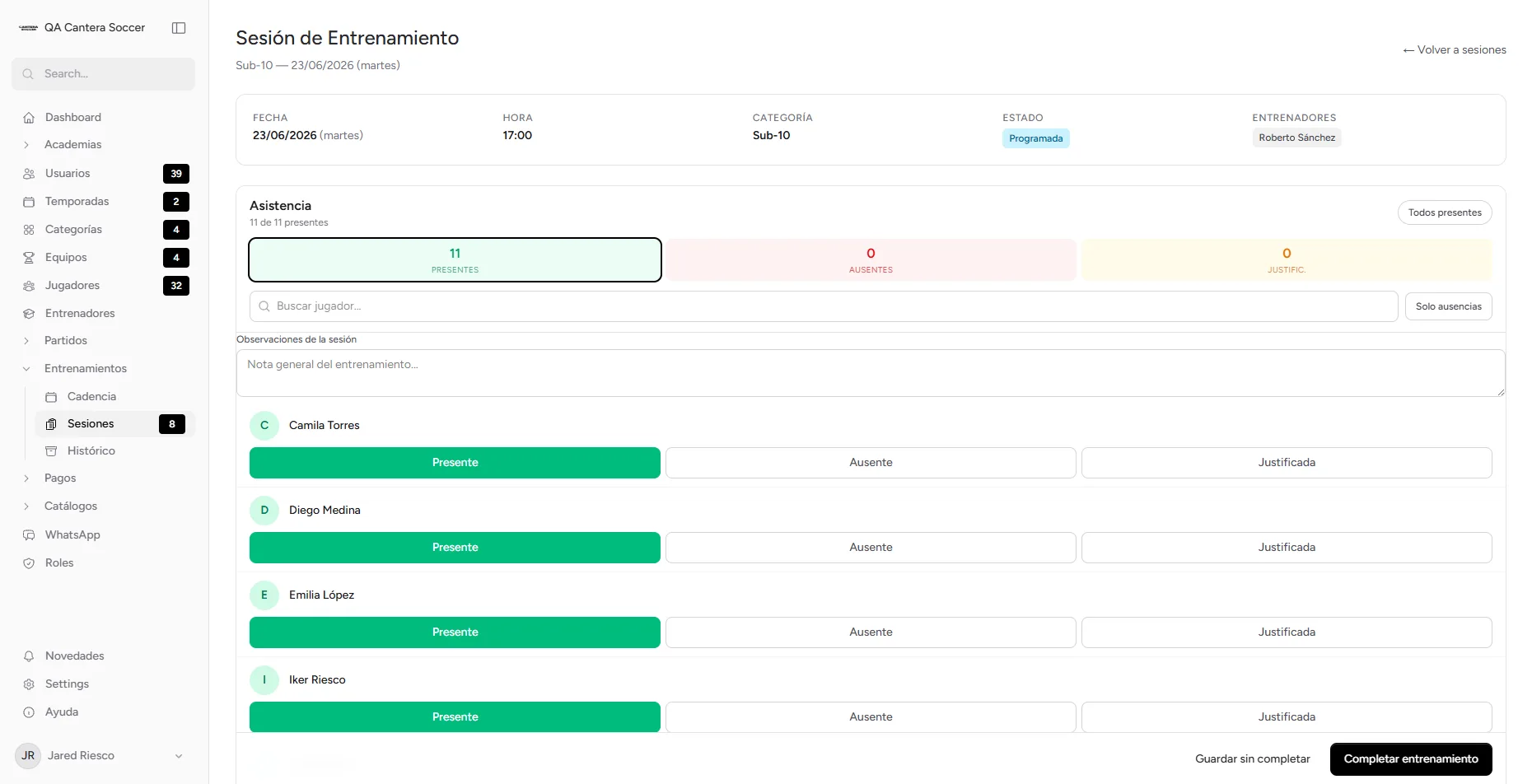1532x784 pixels.
Task: Click the Usuarios people icon
Action: coord(29,174)
